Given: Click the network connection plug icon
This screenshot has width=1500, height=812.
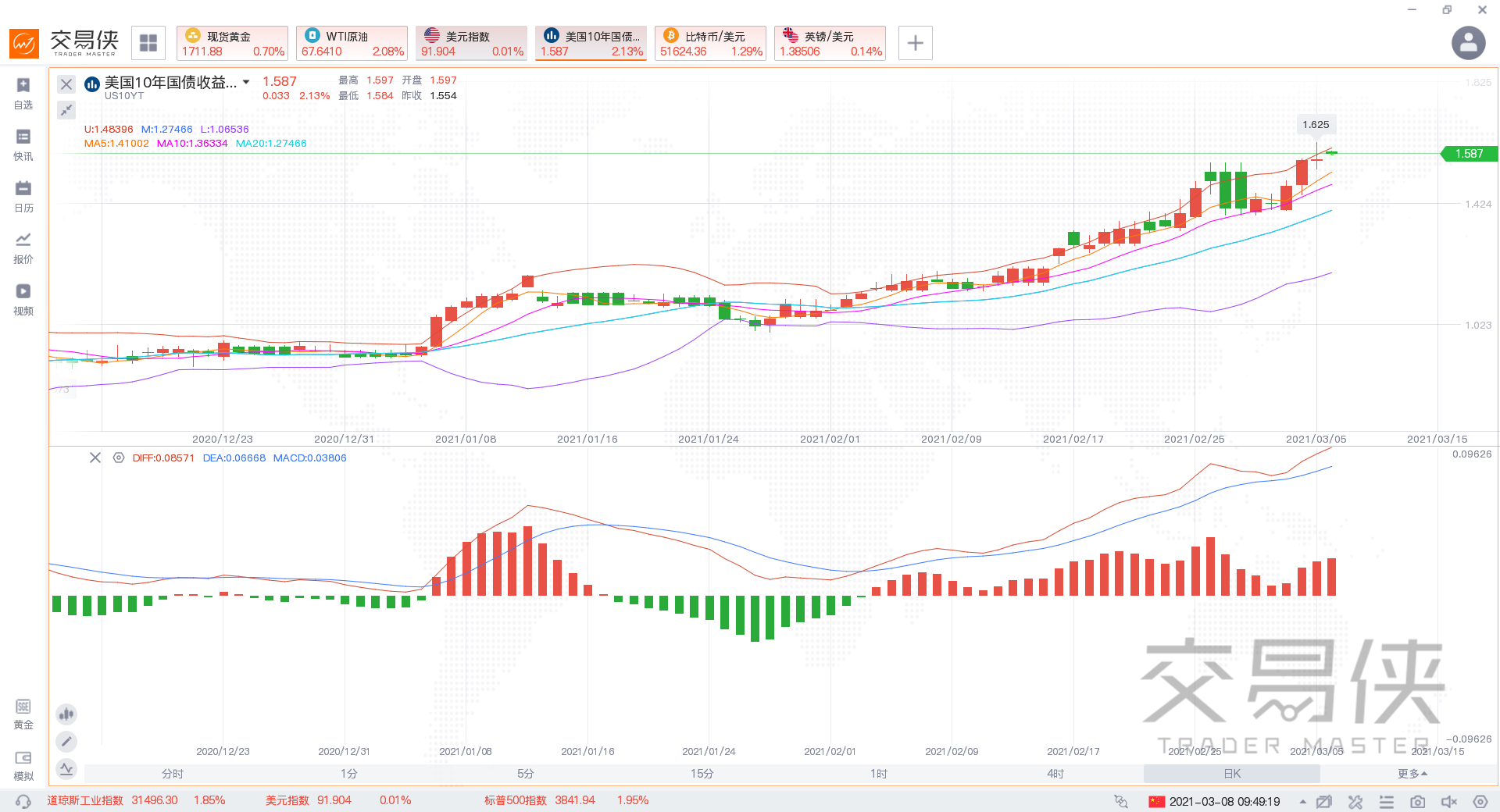Looking at the screenshot, I should pyautogui.click(x=1121, y=801).
